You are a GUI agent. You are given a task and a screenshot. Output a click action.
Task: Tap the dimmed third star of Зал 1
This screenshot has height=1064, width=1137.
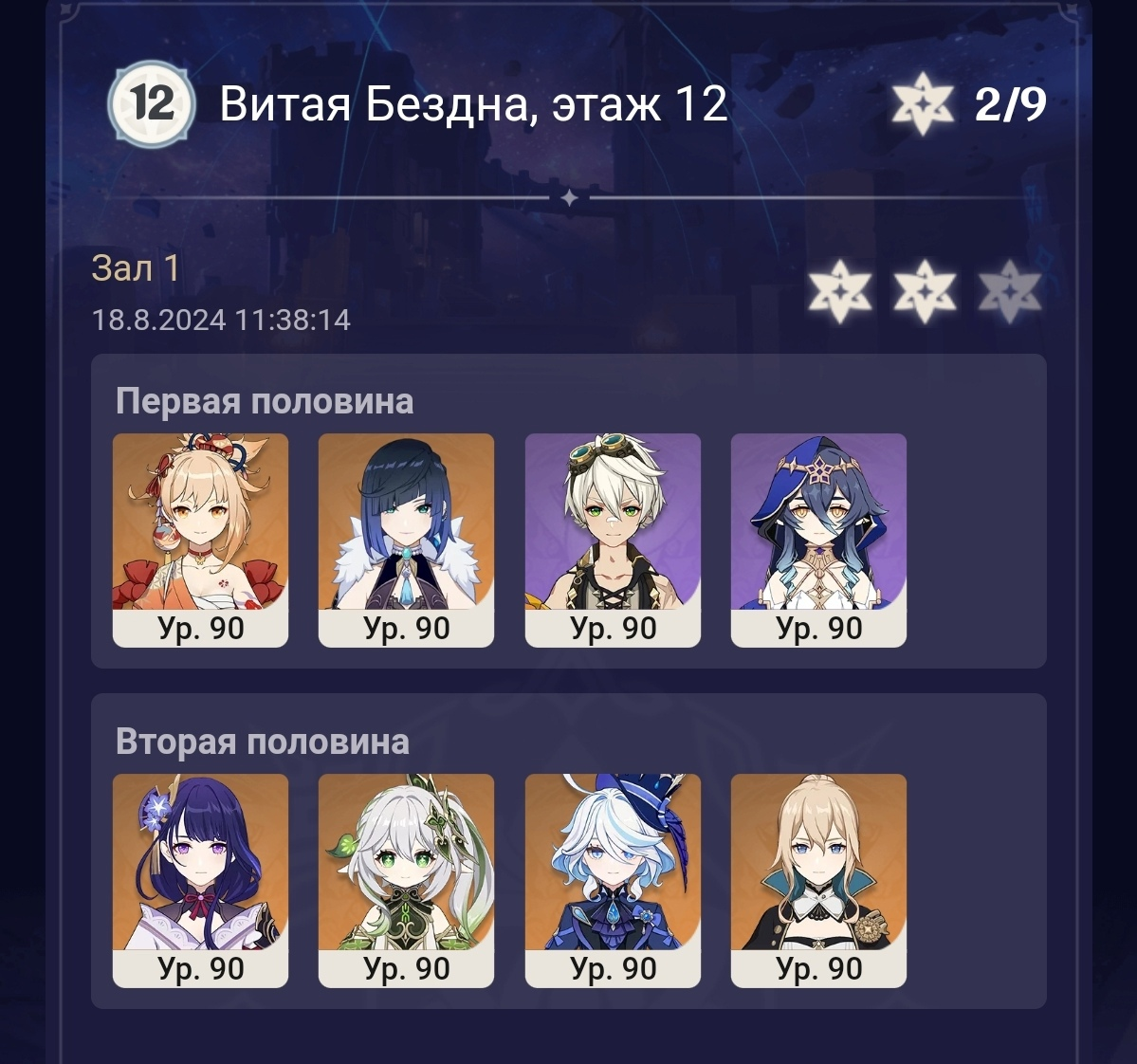(1009, 291)
